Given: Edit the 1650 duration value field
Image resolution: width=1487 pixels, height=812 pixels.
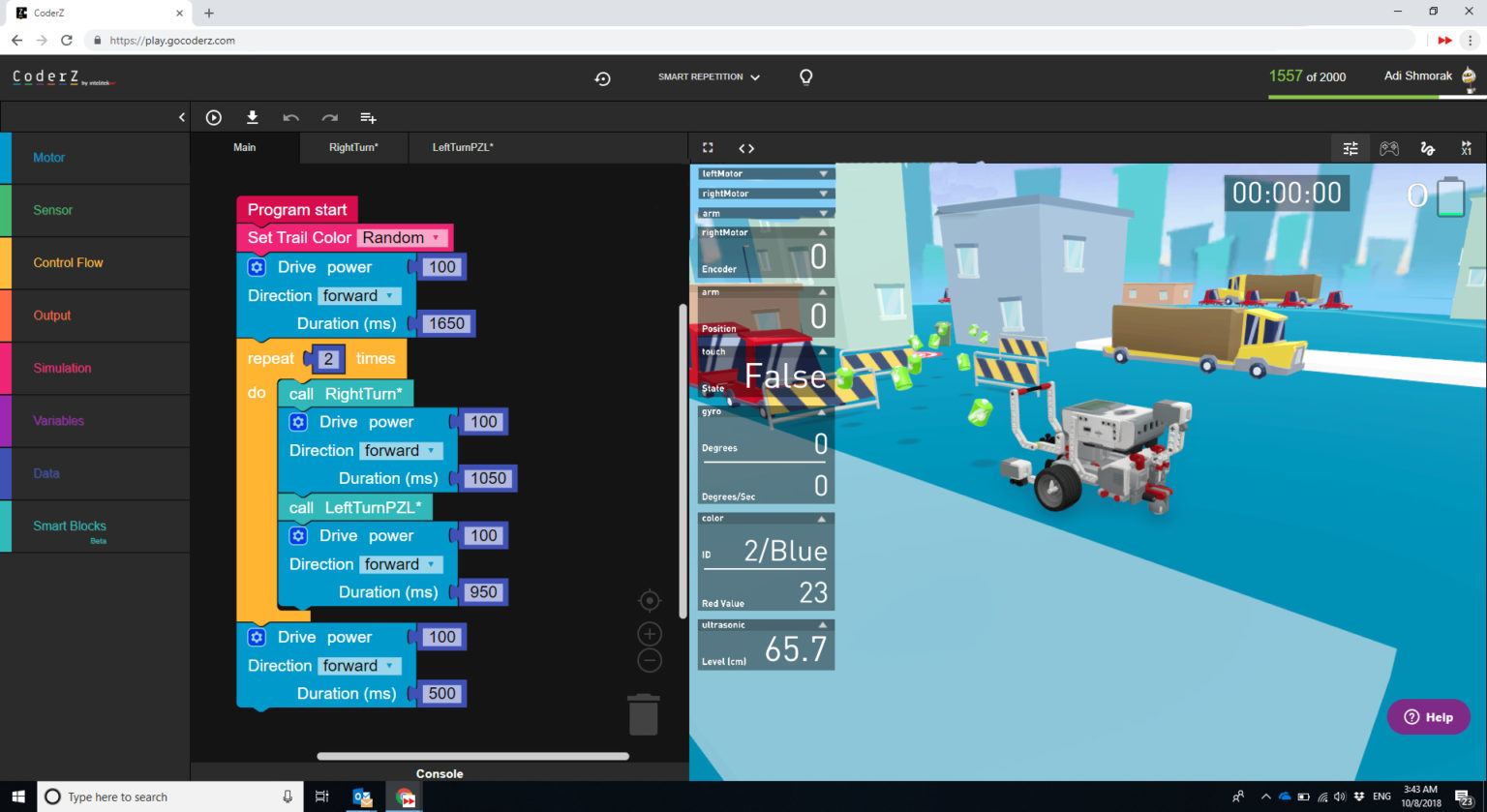Looking at the screenshot, I should tap(448, 323).
